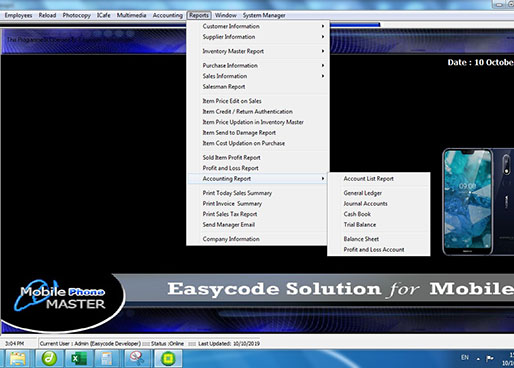Open Excel from the taskbar

pyautogui.click(x=79, y=359)
